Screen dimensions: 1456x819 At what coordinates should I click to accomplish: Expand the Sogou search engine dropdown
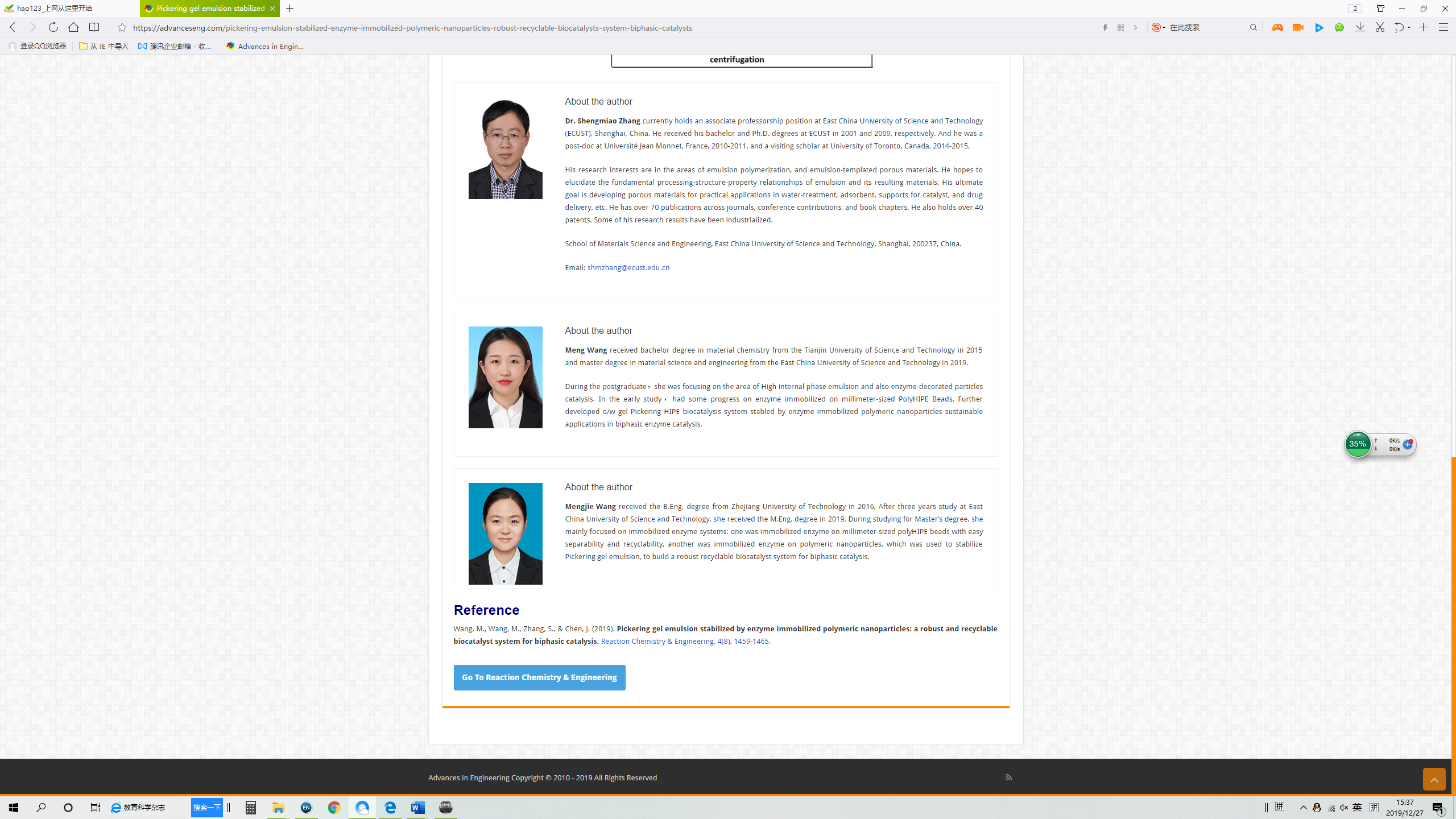pyautogui.click(x=1164, y=27)
